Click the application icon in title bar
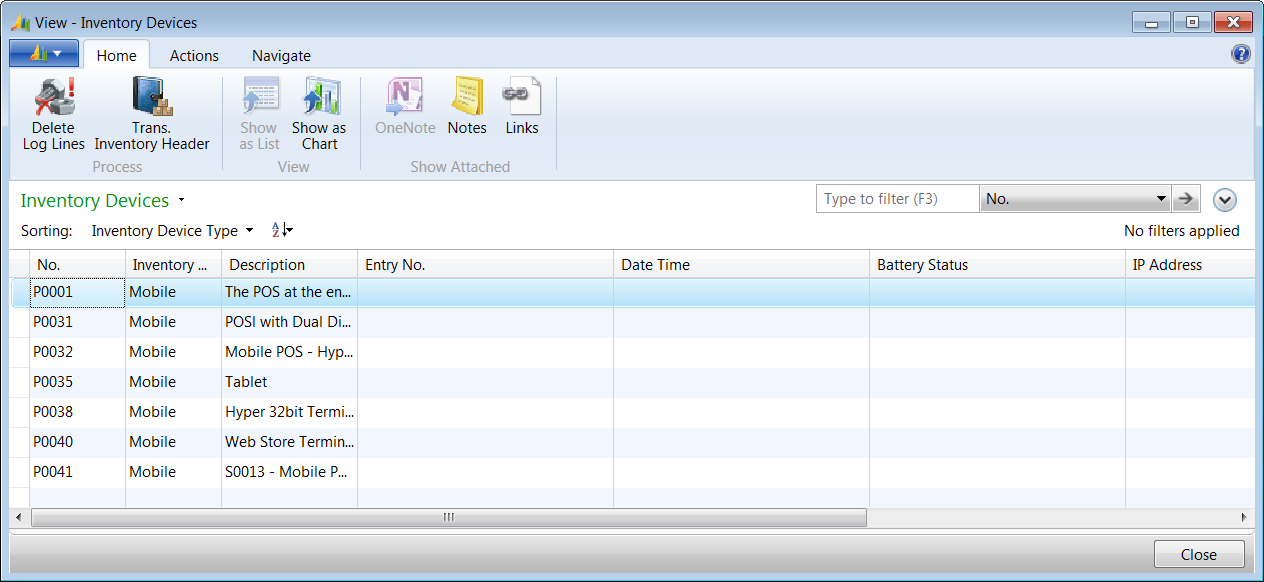This screenshot has width=1264, height=582. coord(21,22)
